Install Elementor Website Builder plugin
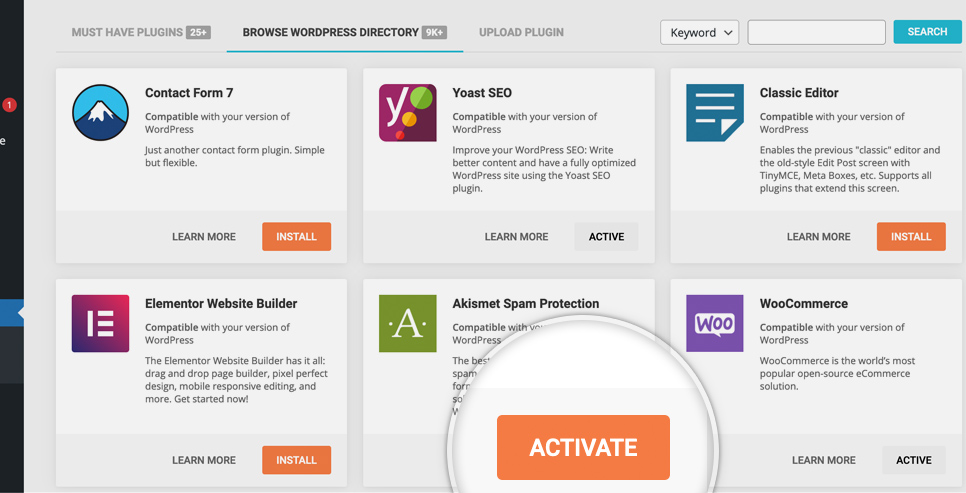This screenshot has width=966, height=493. [x=296, y=460]
